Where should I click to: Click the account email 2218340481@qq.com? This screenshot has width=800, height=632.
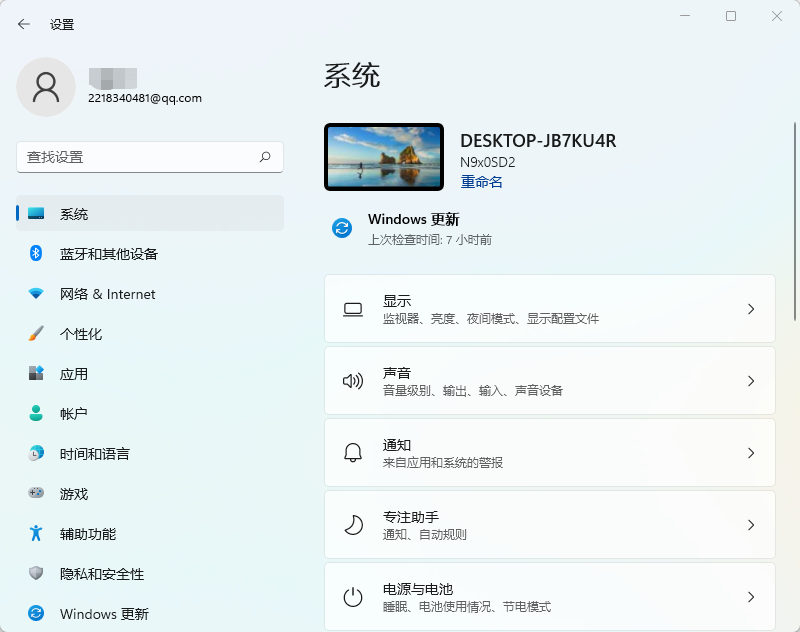(145, 98)
